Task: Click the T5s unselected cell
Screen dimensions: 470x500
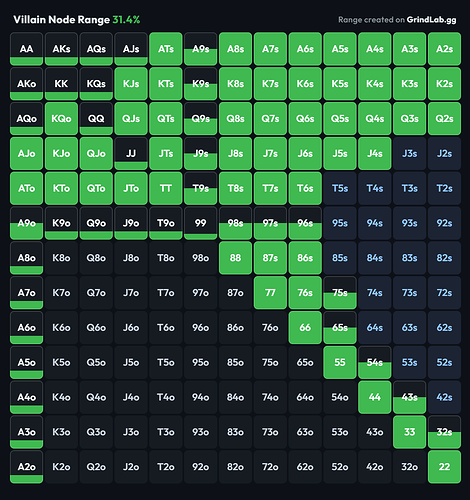Action: pyautogui.click(x=340, y=188)
